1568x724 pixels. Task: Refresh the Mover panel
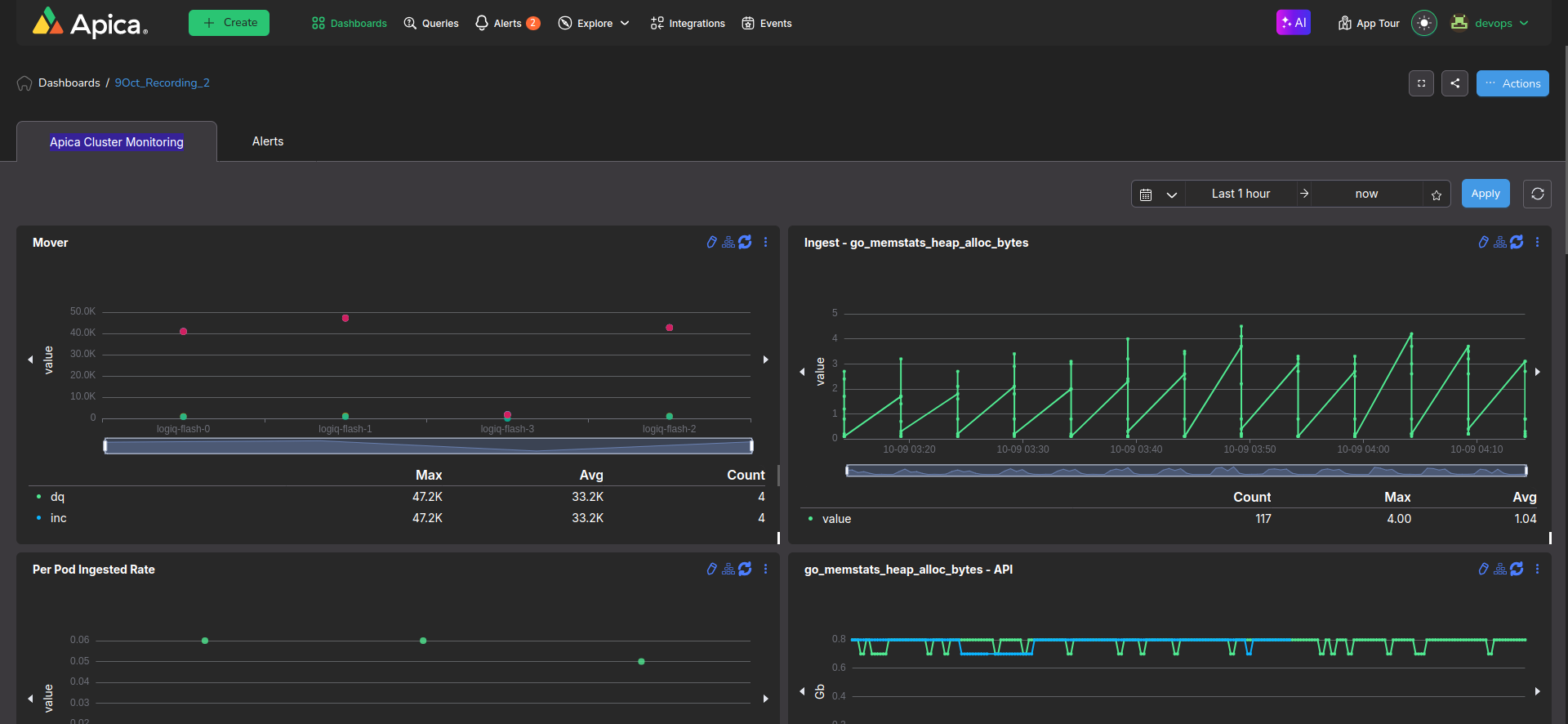[745, 243]
